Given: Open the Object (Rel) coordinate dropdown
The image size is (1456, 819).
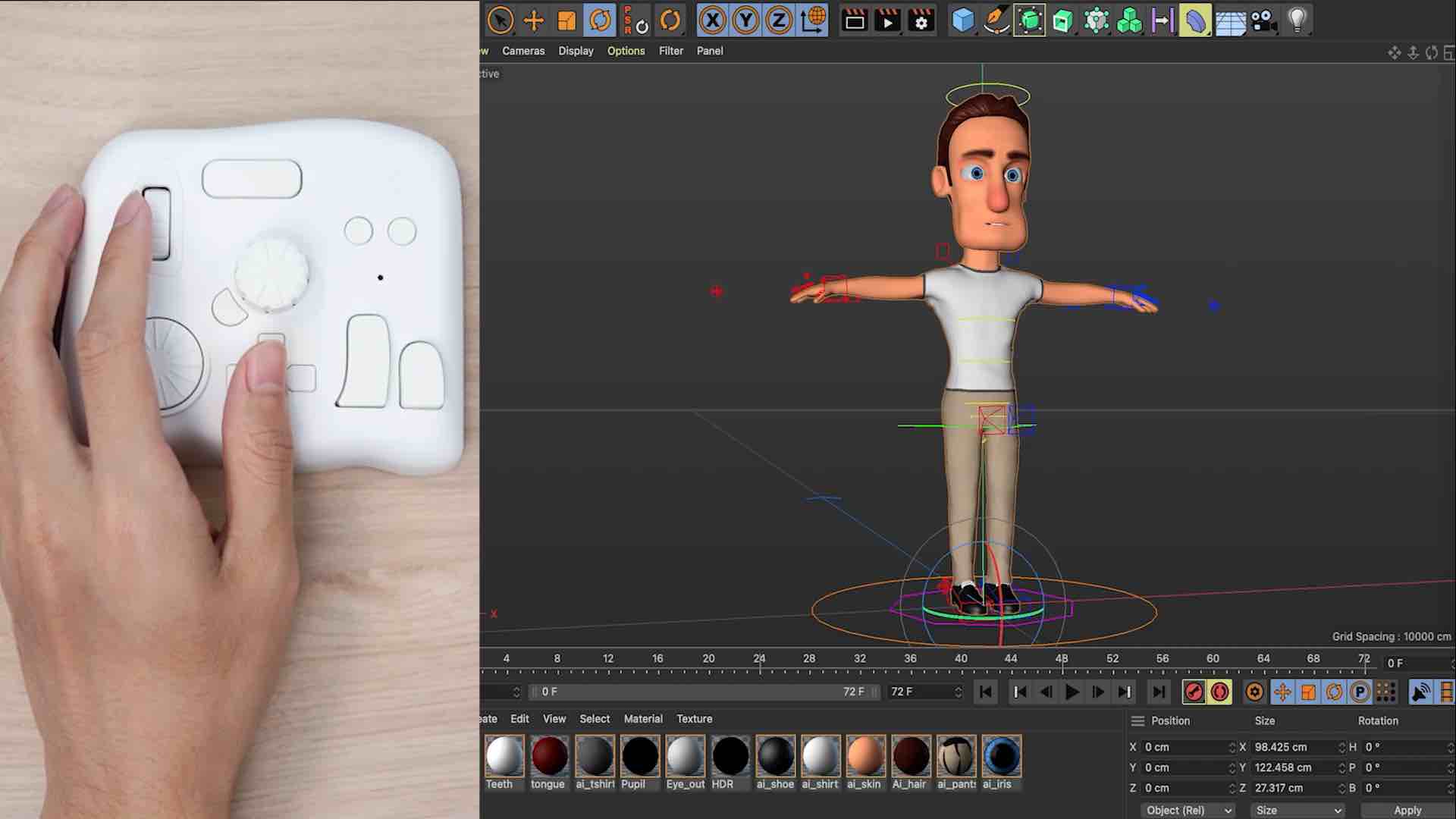Looking at the screenshot, I should pos(1188,810).
